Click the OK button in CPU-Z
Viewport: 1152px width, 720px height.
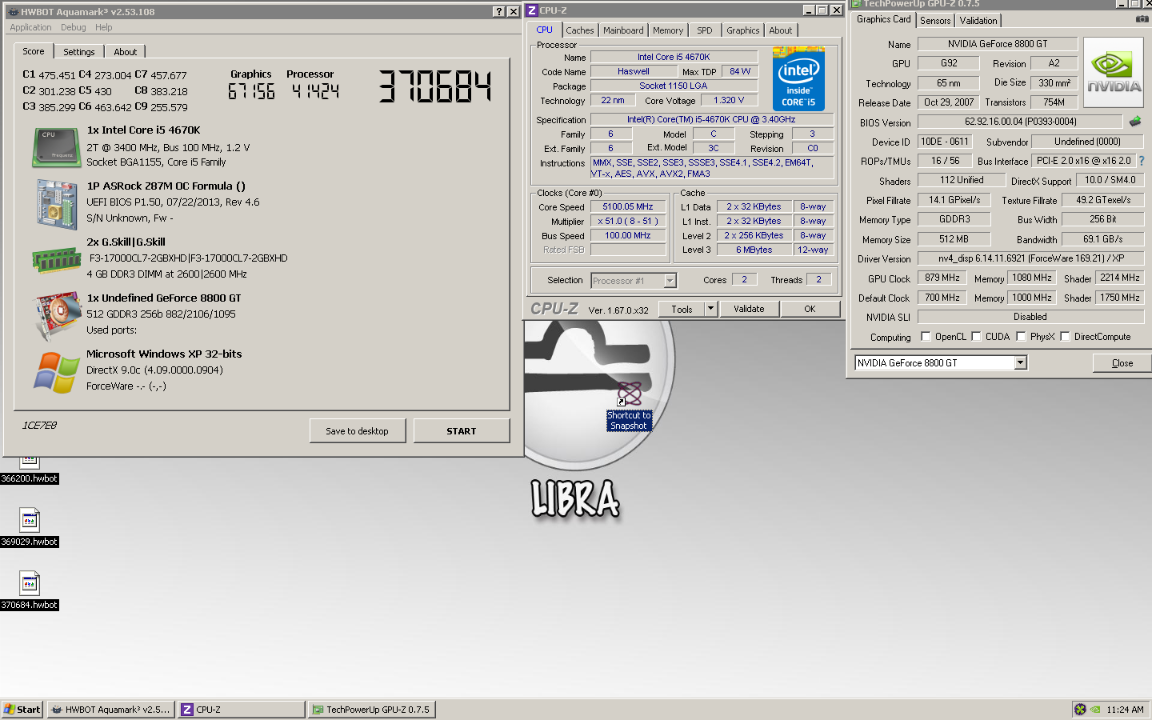click(x=810, y=309)
